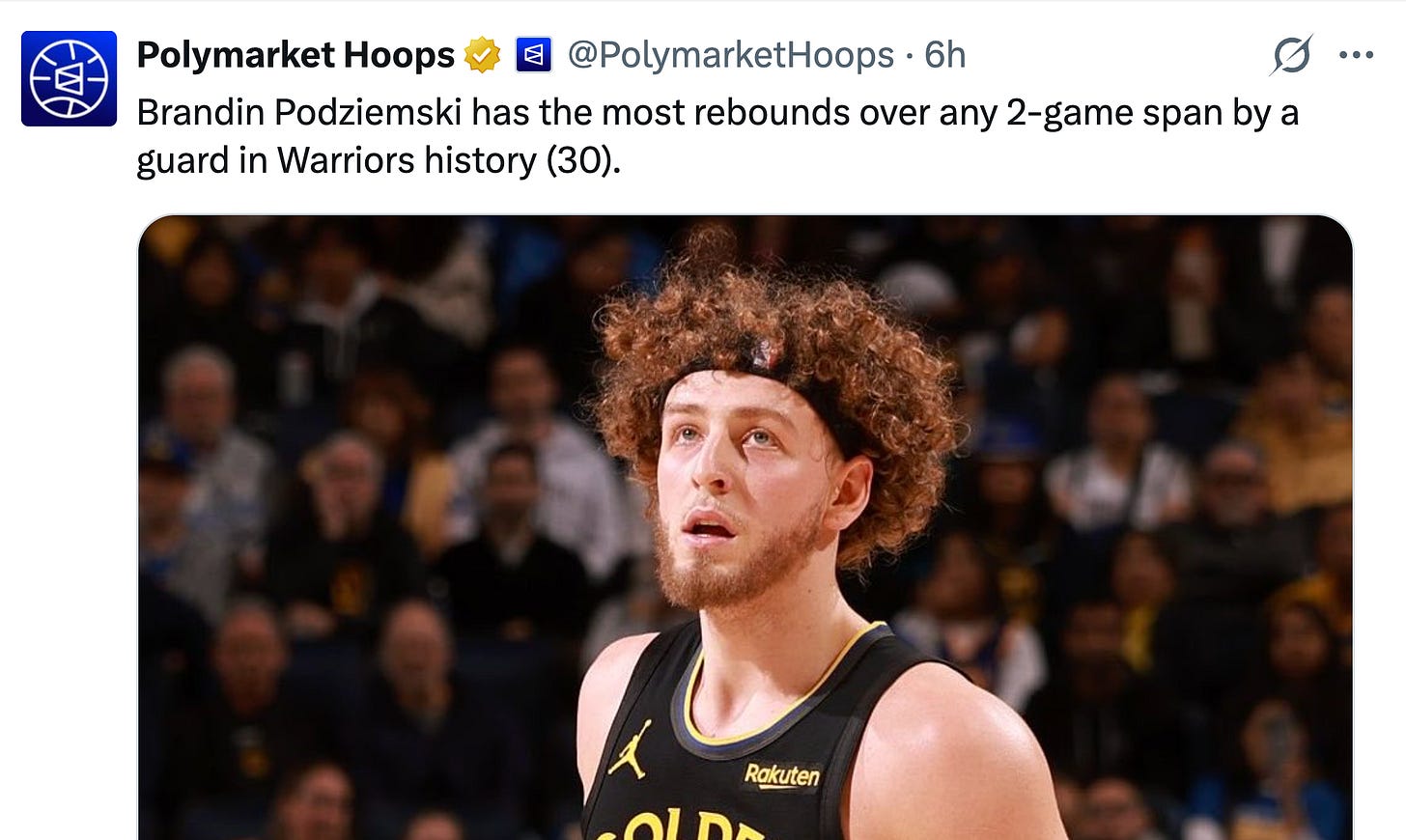Click the Polymarket Hoops display name
Viewport: 1406px width, 840px height.
pyautogui.click(x=295, y=55)
